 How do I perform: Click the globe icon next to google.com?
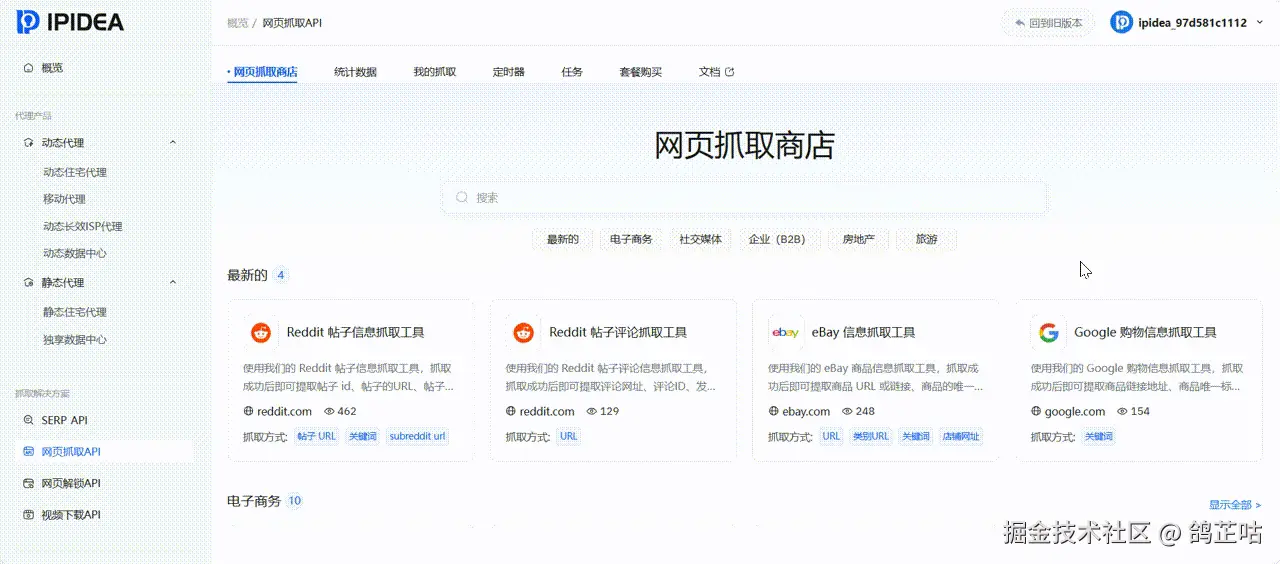tap(1036, 411)
